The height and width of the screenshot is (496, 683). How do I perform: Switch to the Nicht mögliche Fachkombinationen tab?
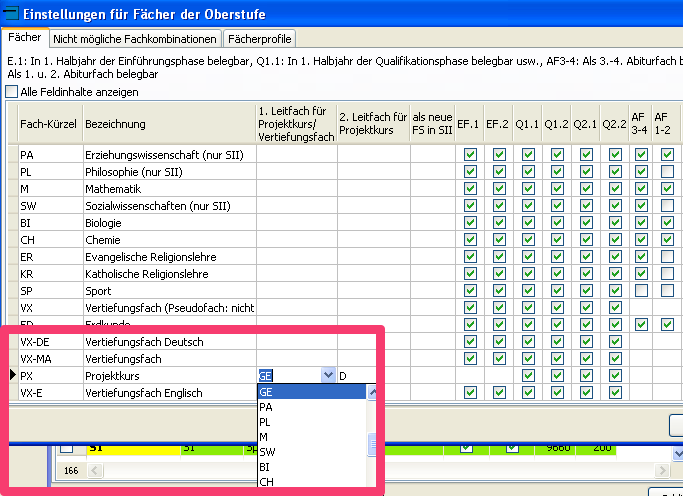coord(136,39)
